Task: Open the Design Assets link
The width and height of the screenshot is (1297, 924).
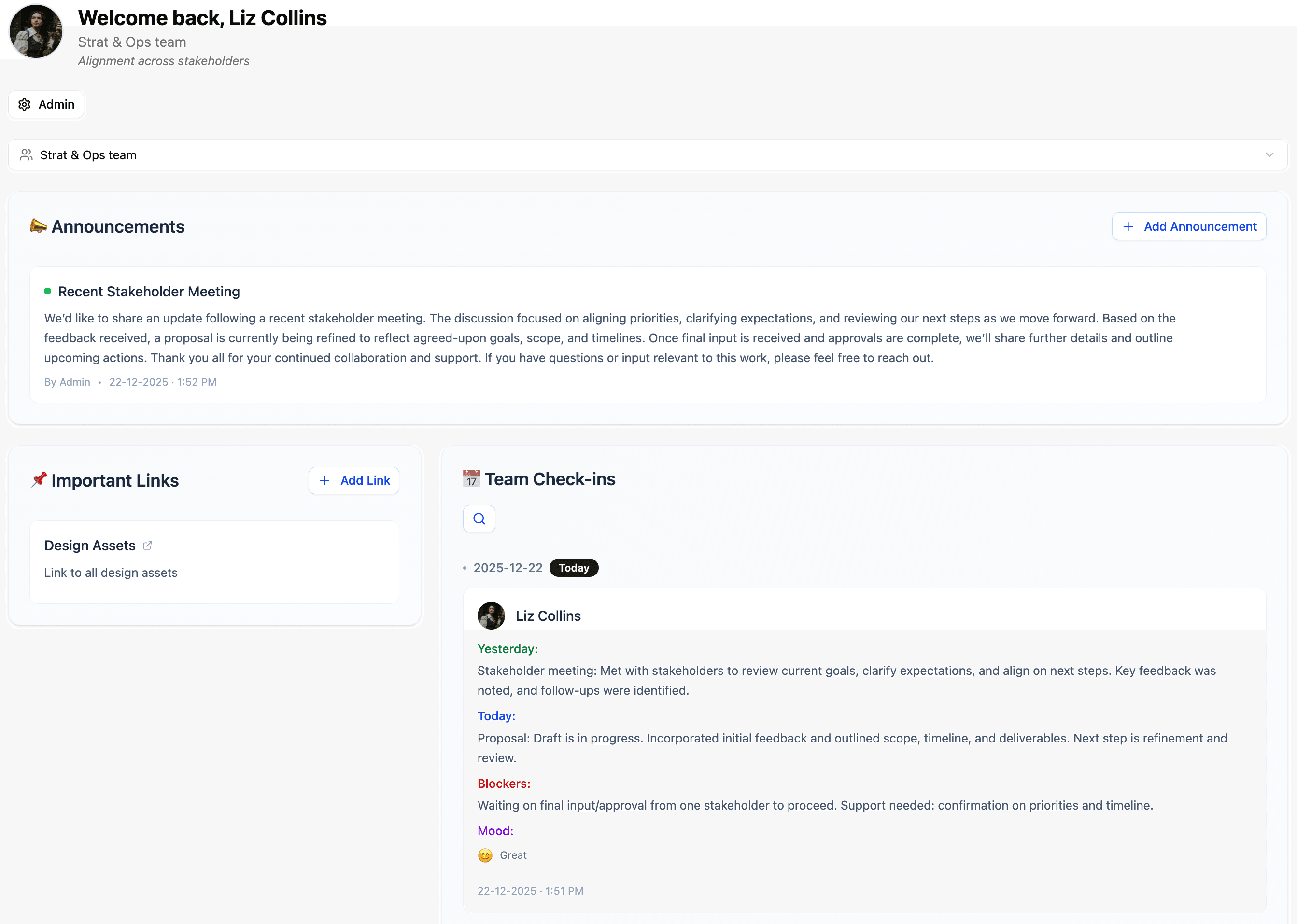Action: coord(89,545)
